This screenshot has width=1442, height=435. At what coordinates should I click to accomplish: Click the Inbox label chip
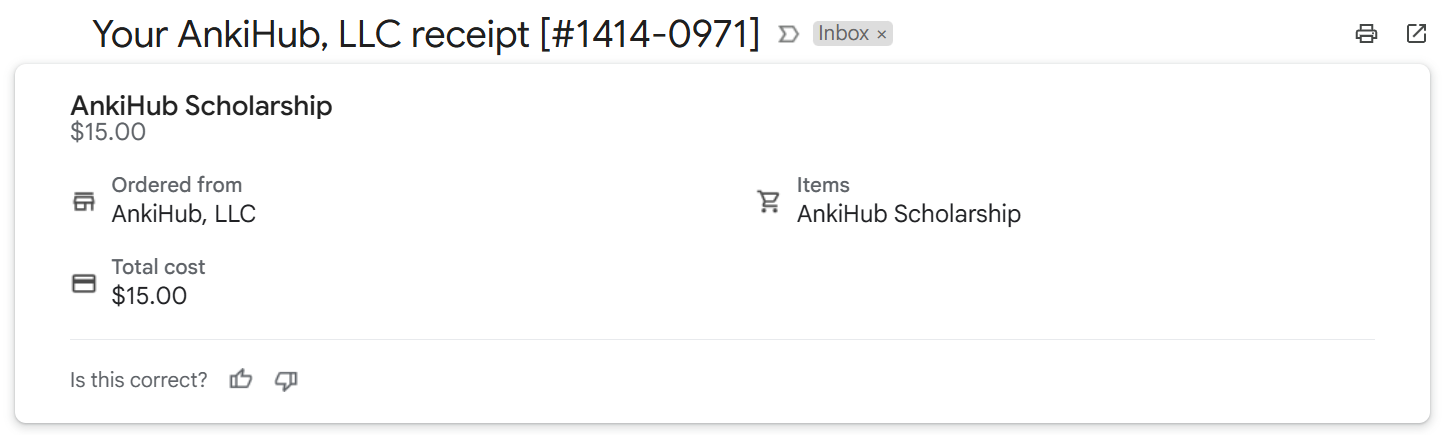[843, 34]
